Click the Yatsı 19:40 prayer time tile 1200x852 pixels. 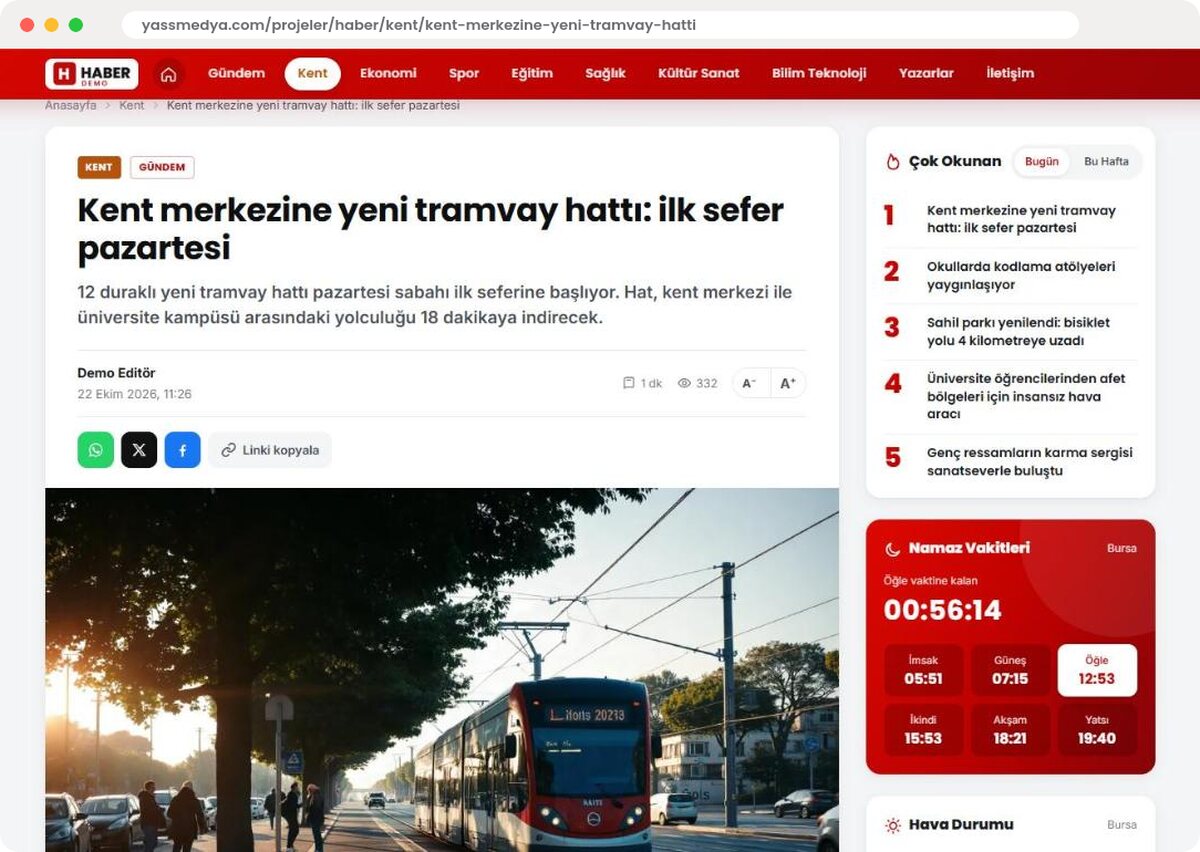pyautogui.click(x=1097, y=730)
